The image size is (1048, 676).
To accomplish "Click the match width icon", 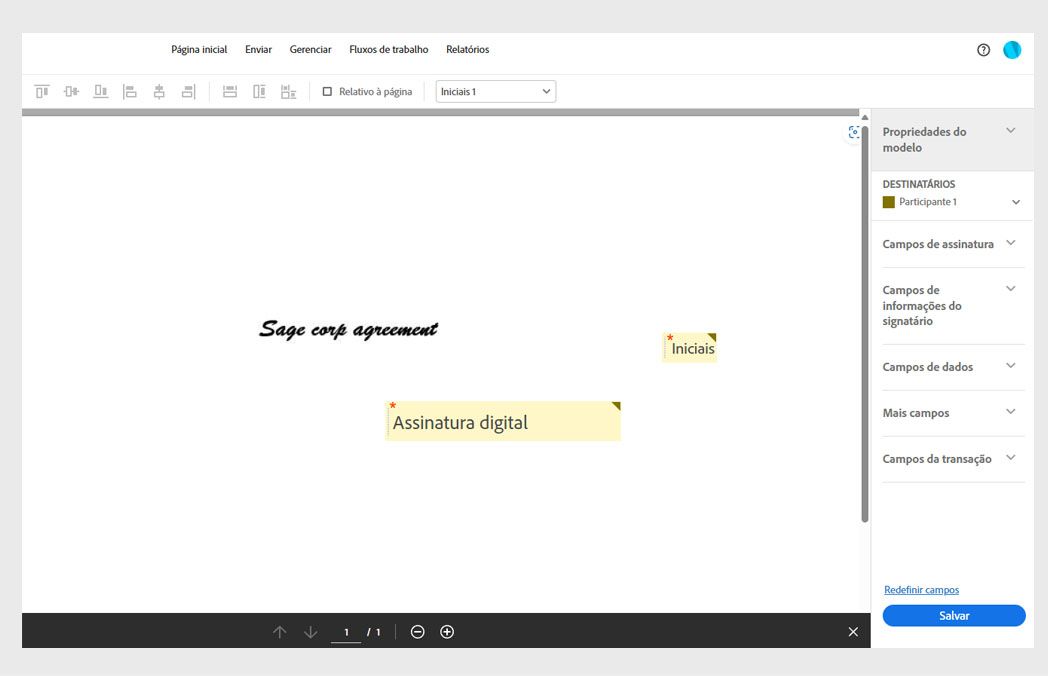I will [x=230, y=92].
